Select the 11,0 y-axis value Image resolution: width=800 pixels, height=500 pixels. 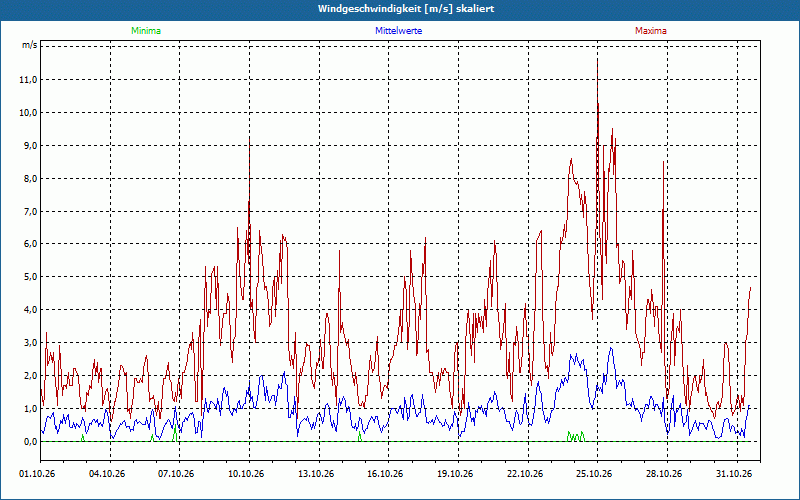28,80
